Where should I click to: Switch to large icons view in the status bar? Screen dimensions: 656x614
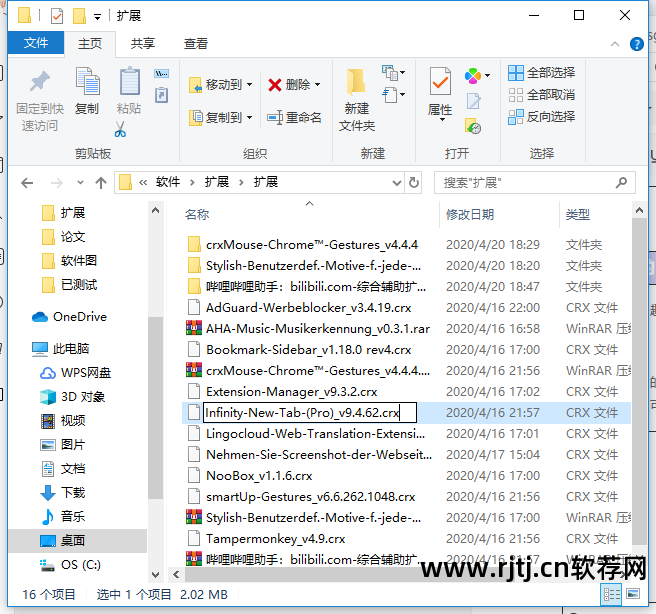tap(632, 594)
